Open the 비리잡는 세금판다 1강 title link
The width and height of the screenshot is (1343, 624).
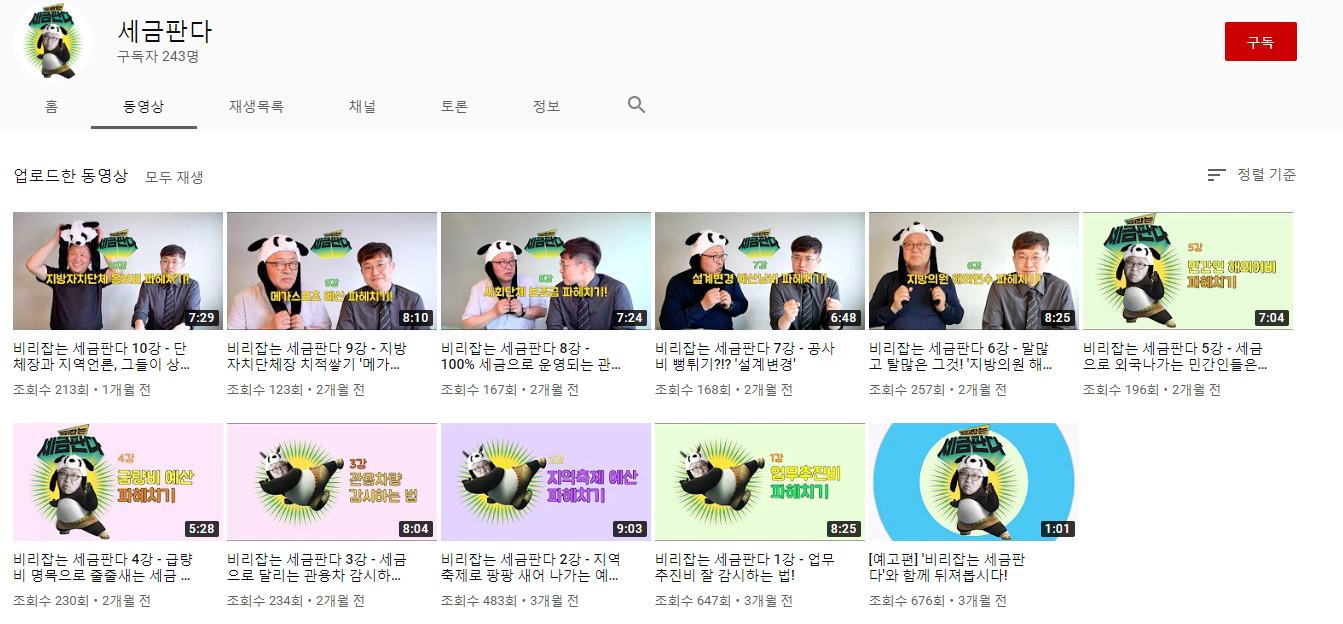[x=745, y=568]
